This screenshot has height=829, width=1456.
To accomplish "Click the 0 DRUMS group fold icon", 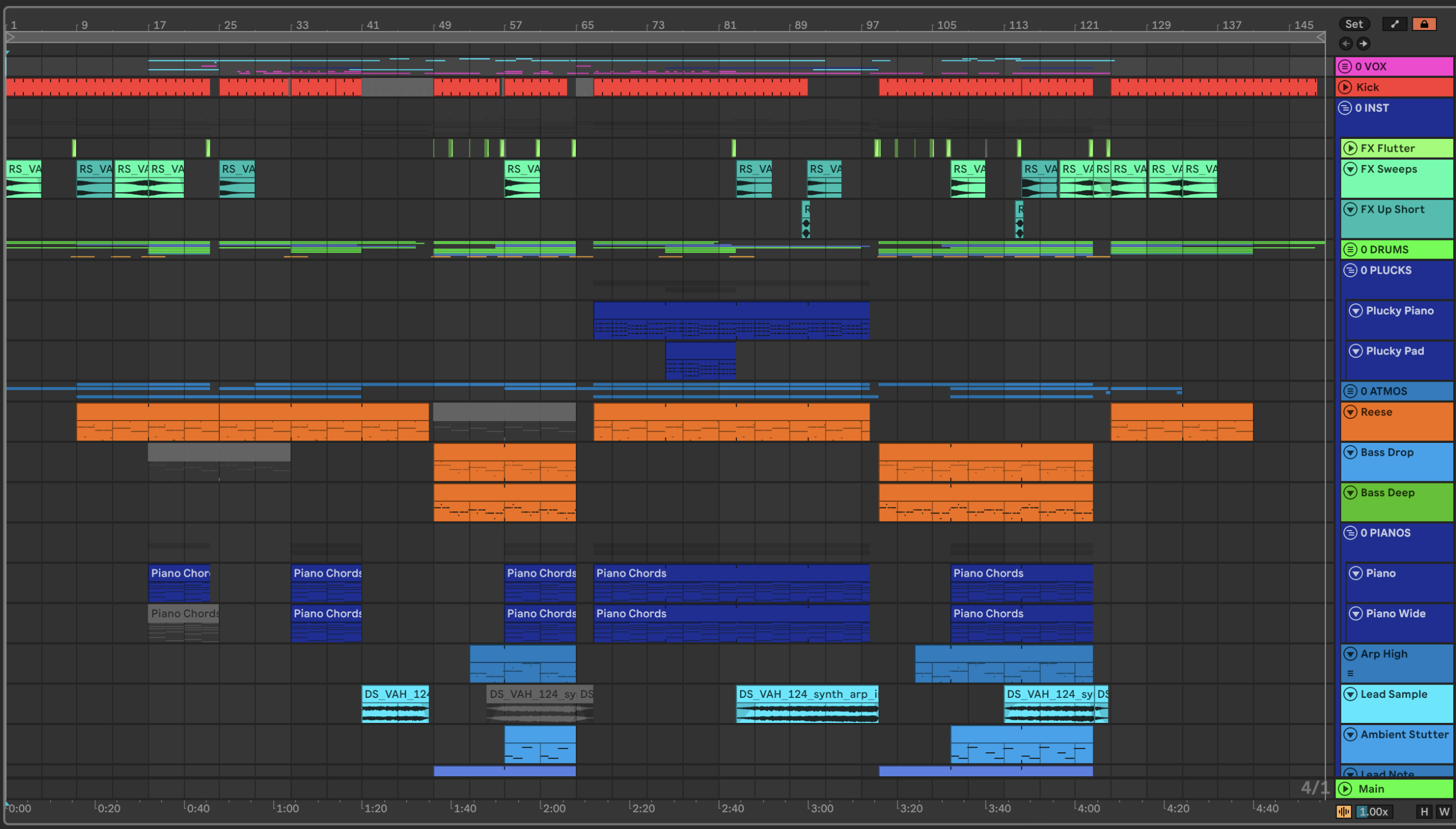I will (x=1349, y=249).
